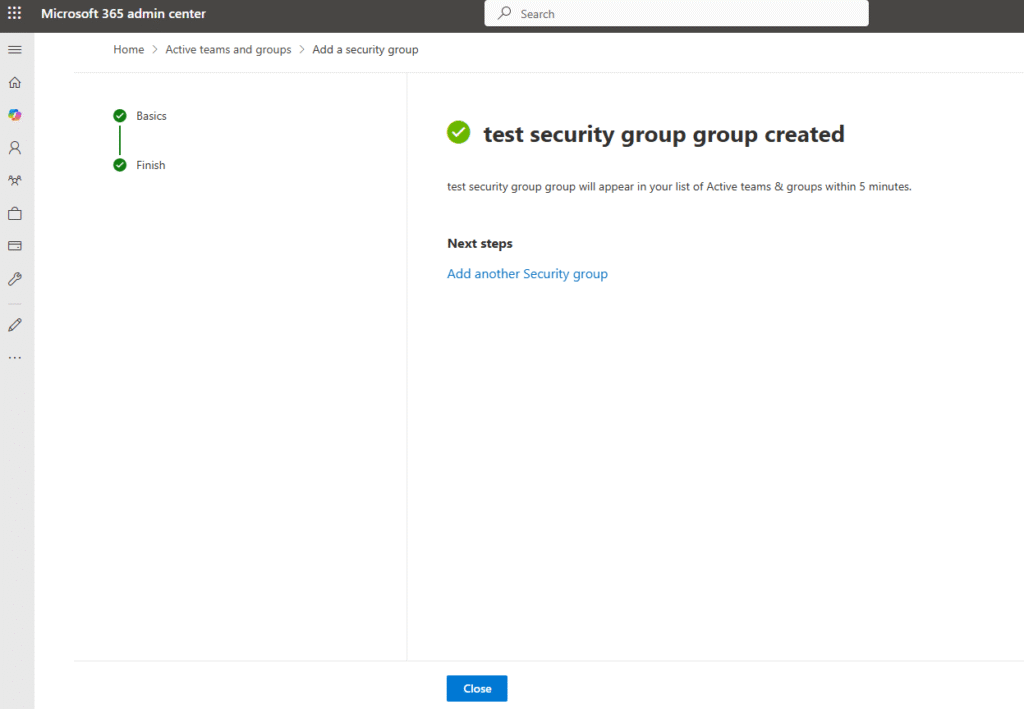The height and width of the screenshot is (709, 1024).
Task: Navigate to Home breadcrumb link
Action: click(x=128, y=50)
